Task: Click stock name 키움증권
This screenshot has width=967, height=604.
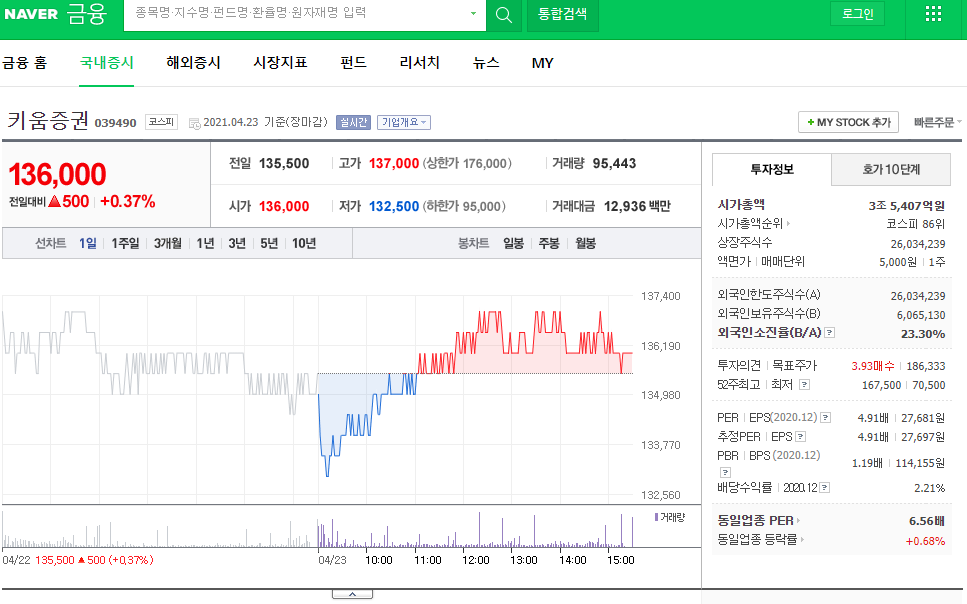Action: (x=48, y=120)
